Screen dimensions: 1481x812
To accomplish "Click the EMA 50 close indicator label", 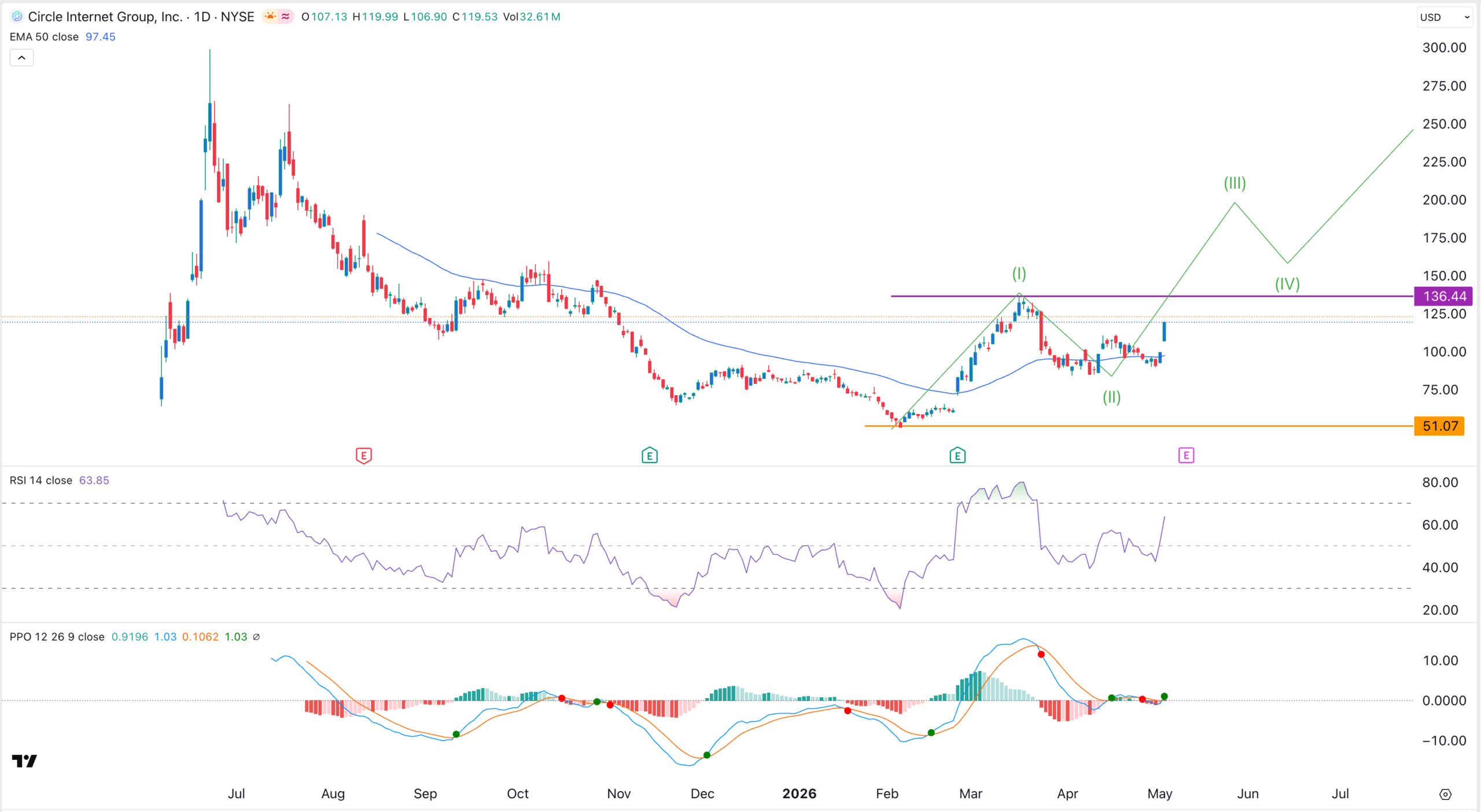I will 44,37.
